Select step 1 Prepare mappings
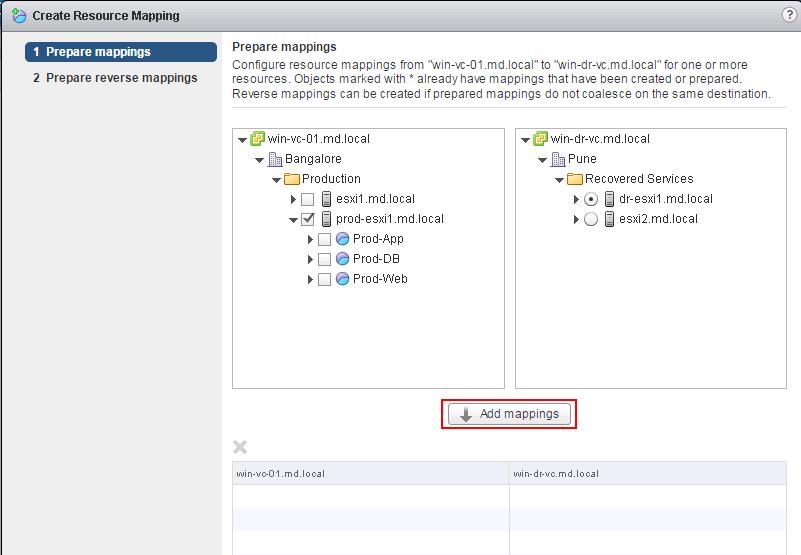This screenshot has width=801, height=555. pyautogui.click(x=121, y=52)
